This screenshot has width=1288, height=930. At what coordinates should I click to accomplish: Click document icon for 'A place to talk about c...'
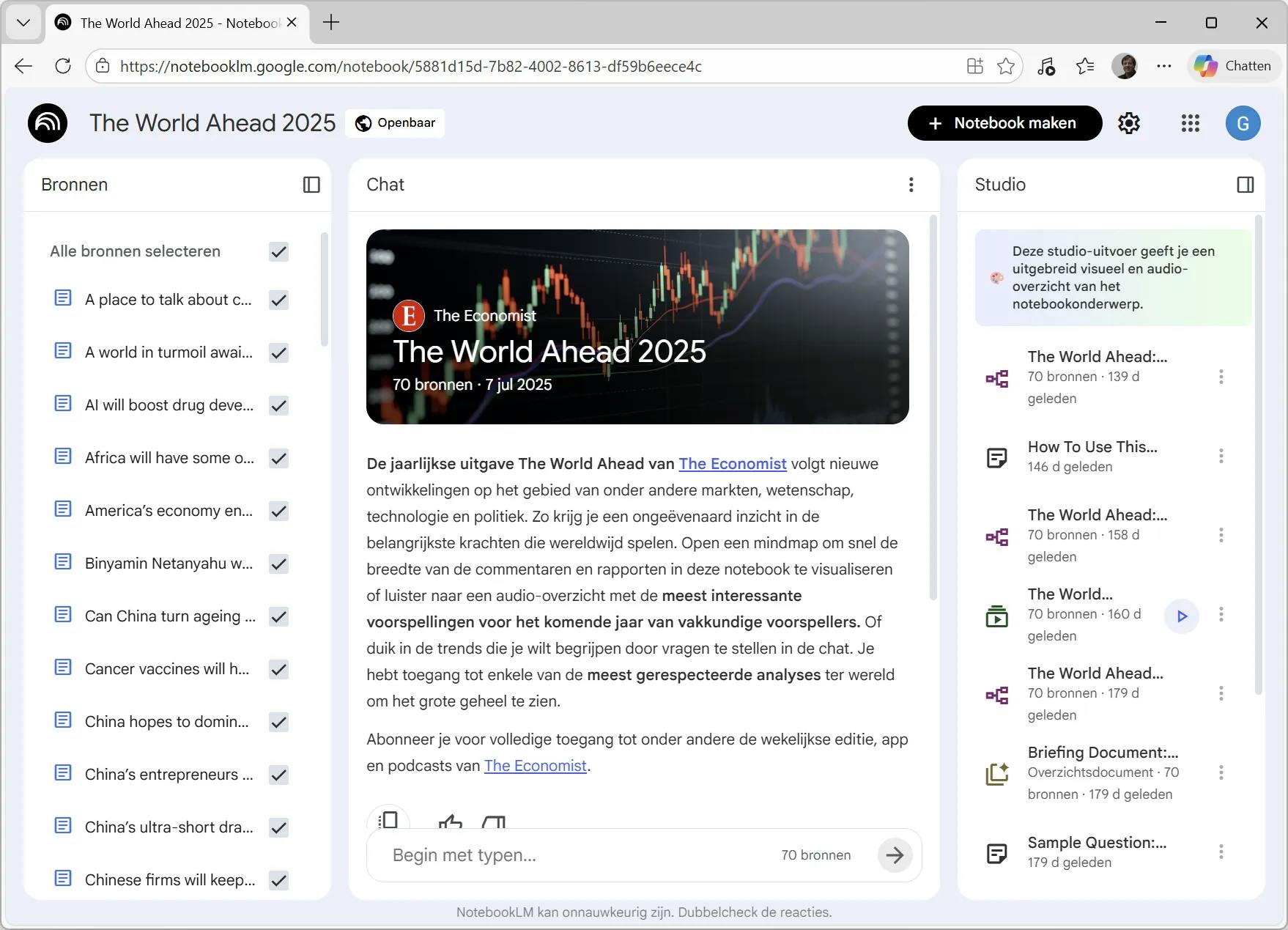coord(64,298)
